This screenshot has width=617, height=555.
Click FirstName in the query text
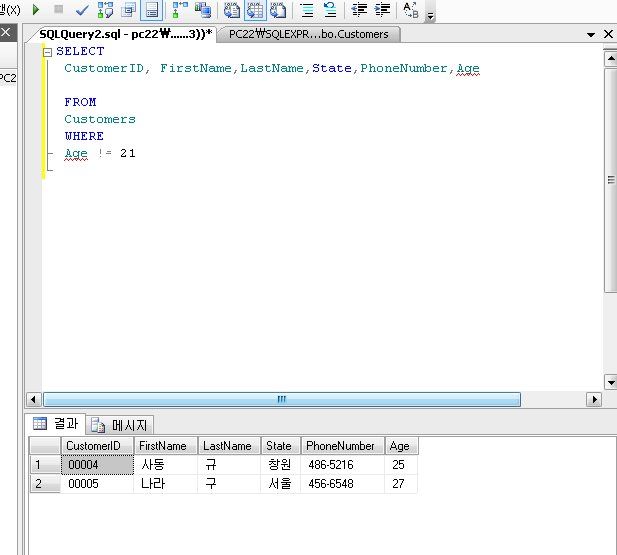click(196, 68)
